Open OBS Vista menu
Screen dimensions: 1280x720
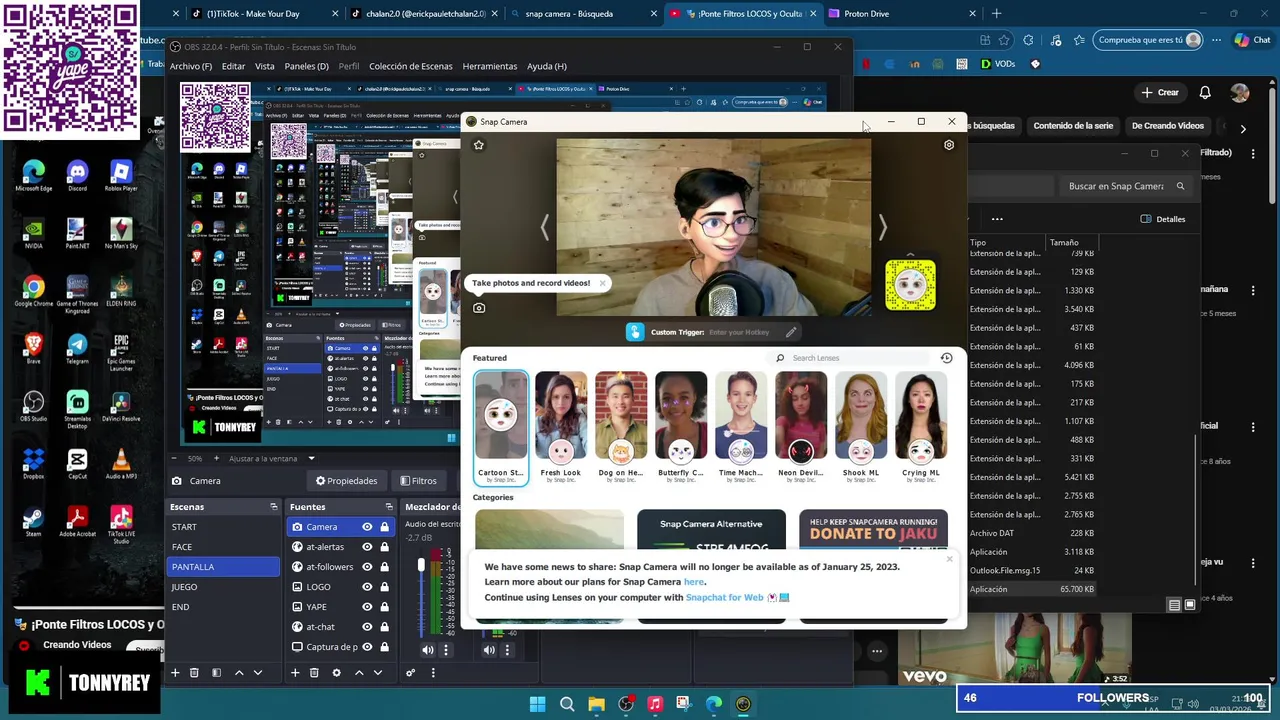(265, 66)
